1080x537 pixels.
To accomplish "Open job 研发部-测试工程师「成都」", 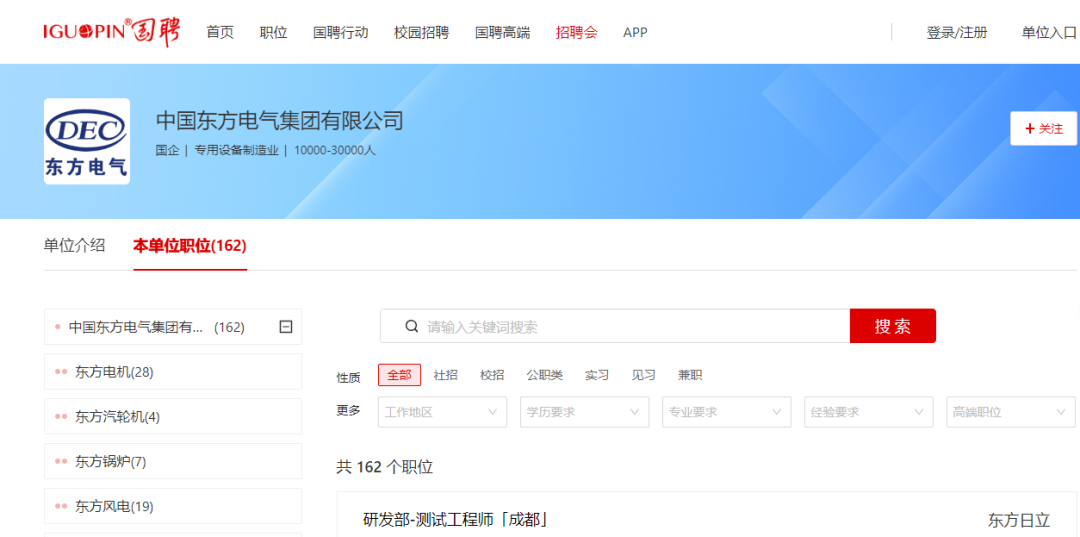I will (455, 519).
